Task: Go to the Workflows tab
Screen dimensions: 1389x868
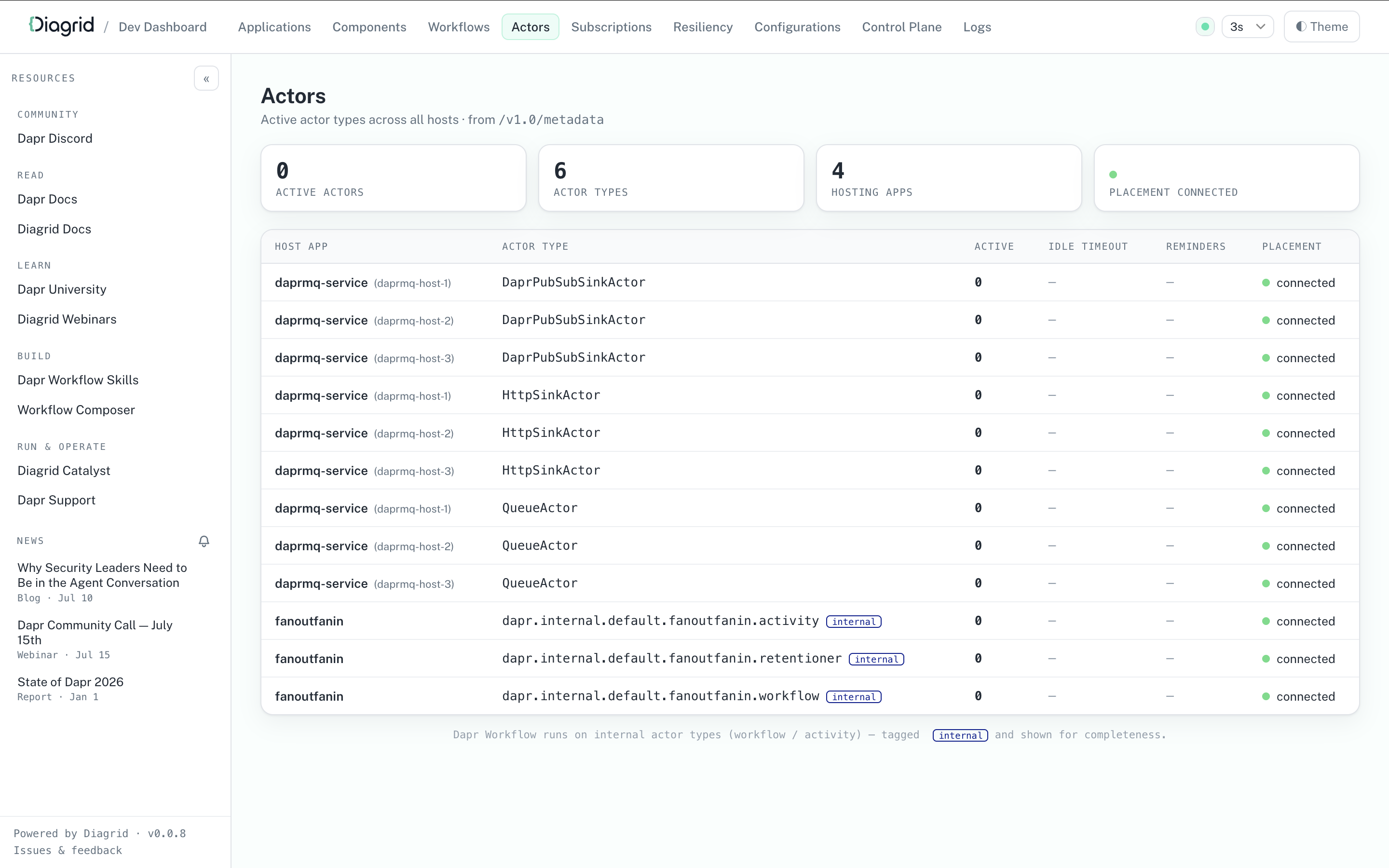Action: (x=459, y=27)
